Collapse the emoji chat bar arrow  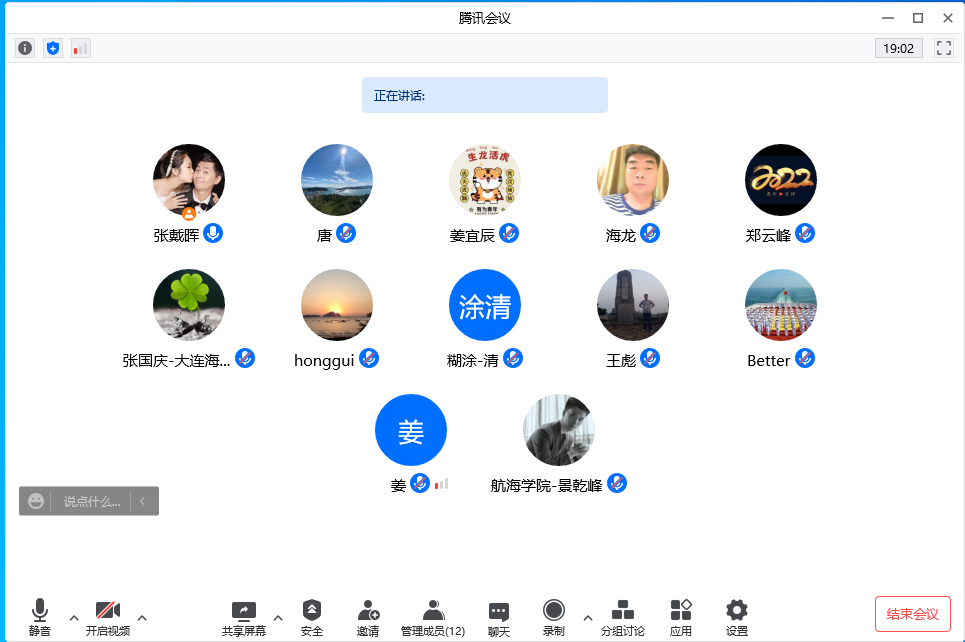[143, 501]
